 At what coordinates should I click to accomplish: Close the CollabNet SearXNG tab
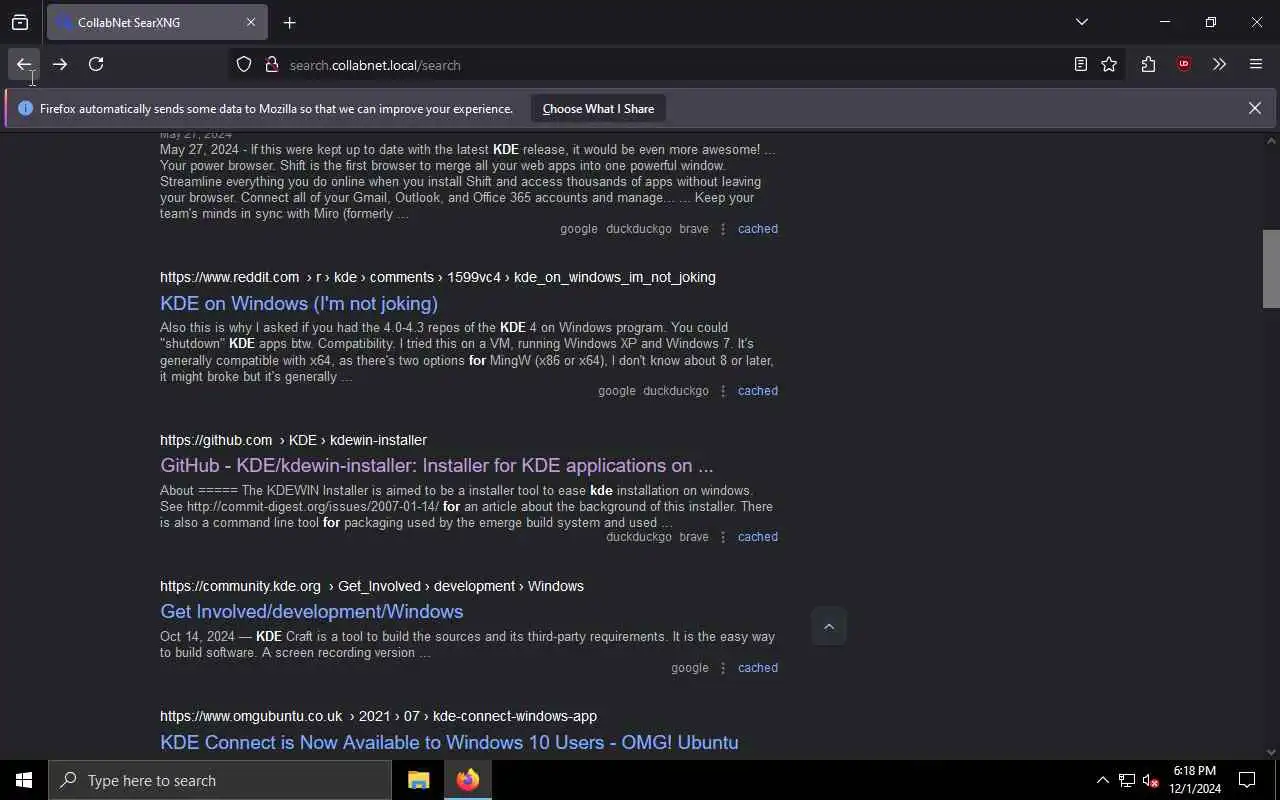[251, 22]
